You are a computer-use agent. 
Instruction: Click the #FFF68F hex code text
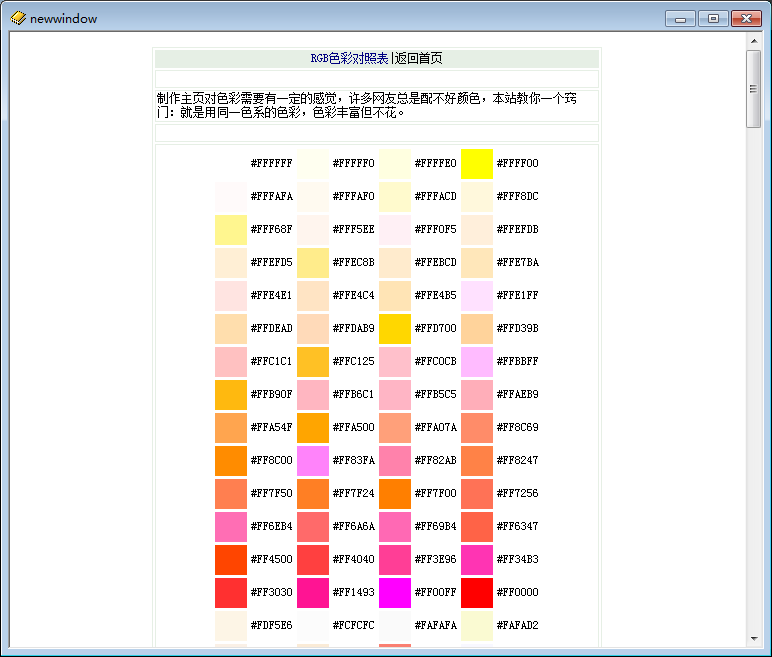coord(271,230)
